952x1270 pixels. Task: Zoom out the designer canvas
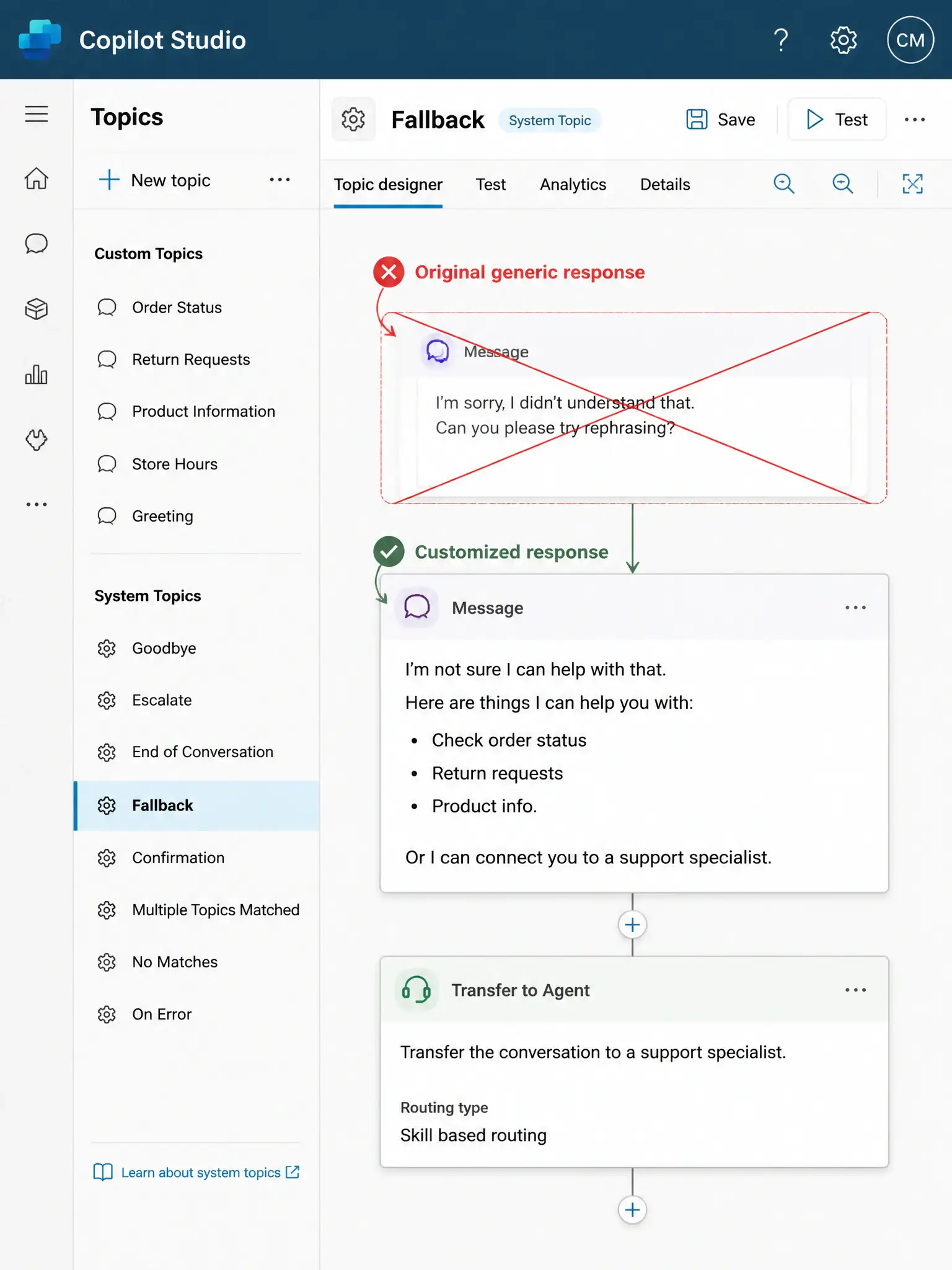click(x=784, y=184)
